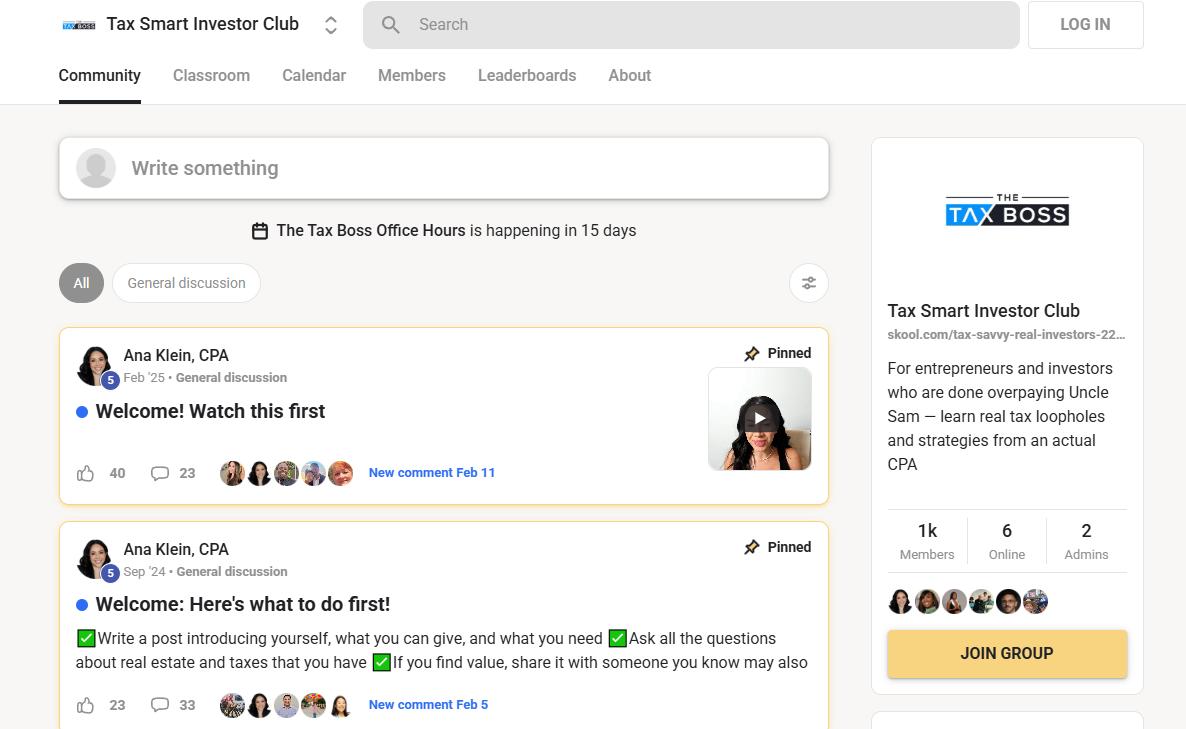Open The Tax Boss Office Hours event

371,231
